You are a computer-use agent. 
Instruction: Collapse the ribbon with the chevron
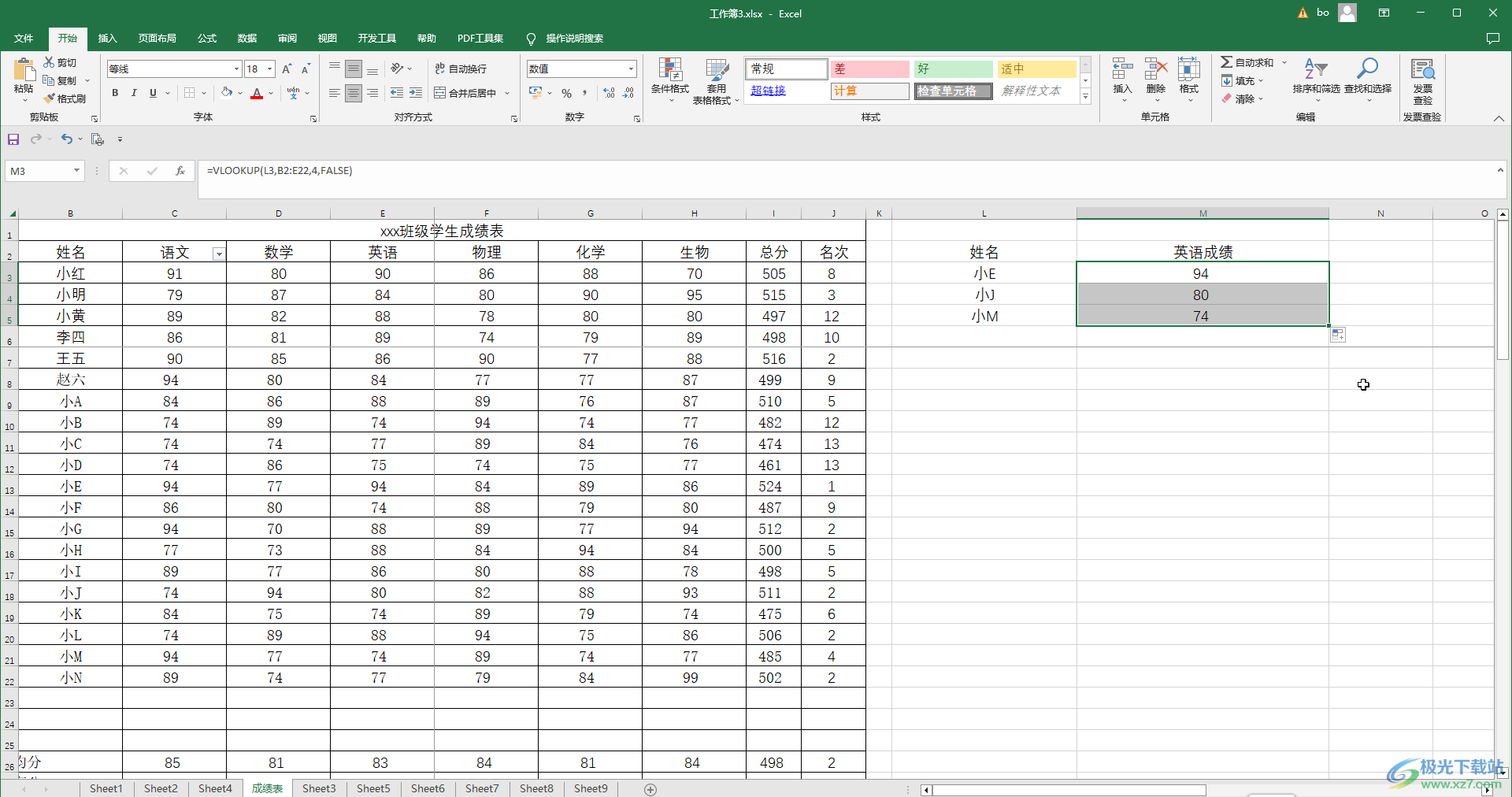[x=1499, y=118]
